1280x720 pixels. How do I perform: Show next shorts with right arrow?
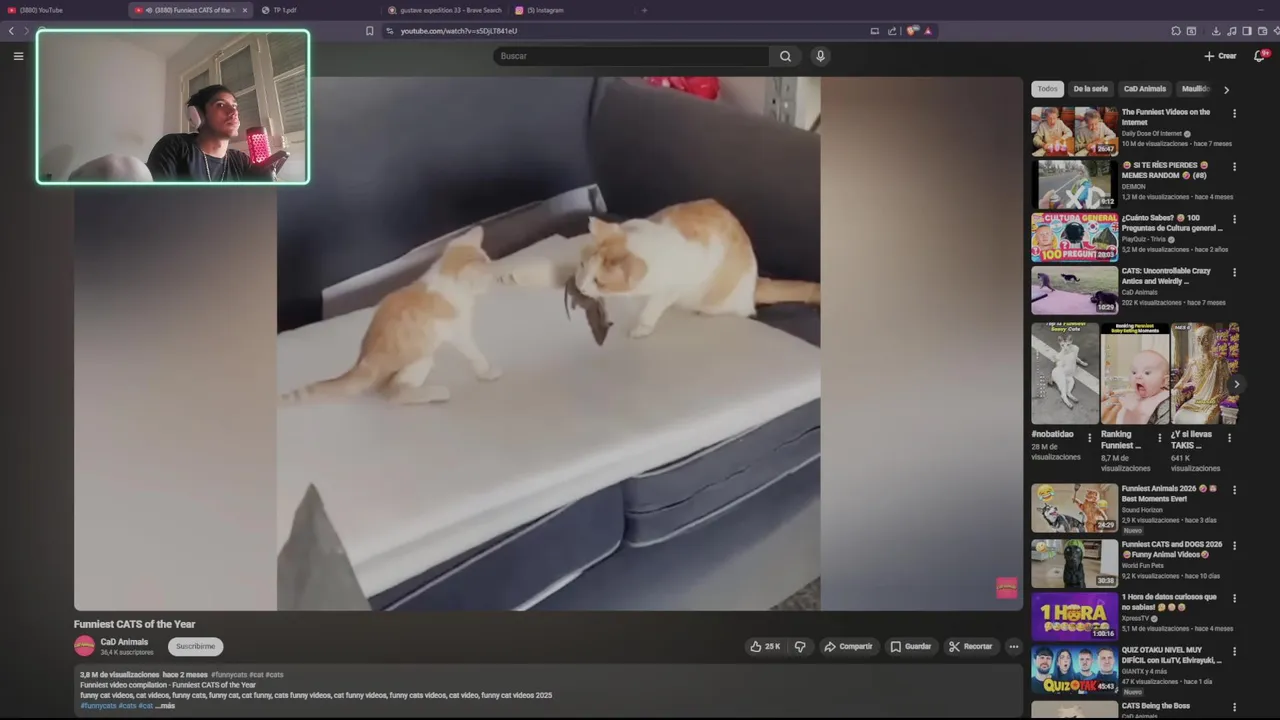click(x=1236, y=384)
